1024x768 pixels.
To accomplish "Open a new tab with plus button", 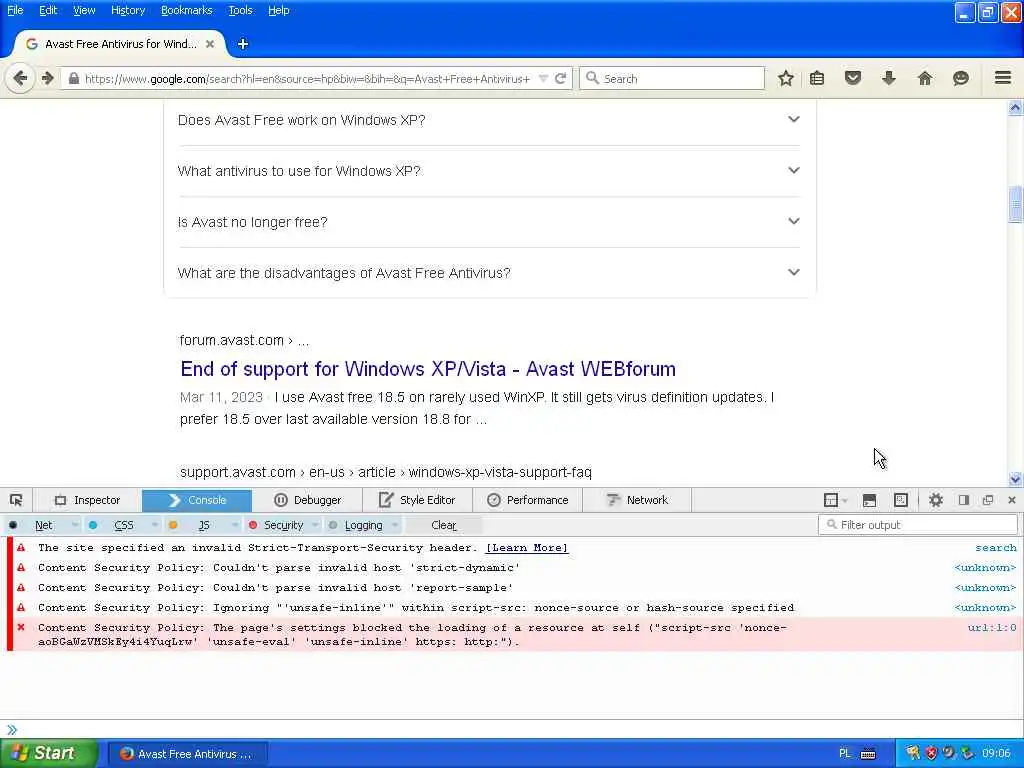I will (x=243, y=44).
